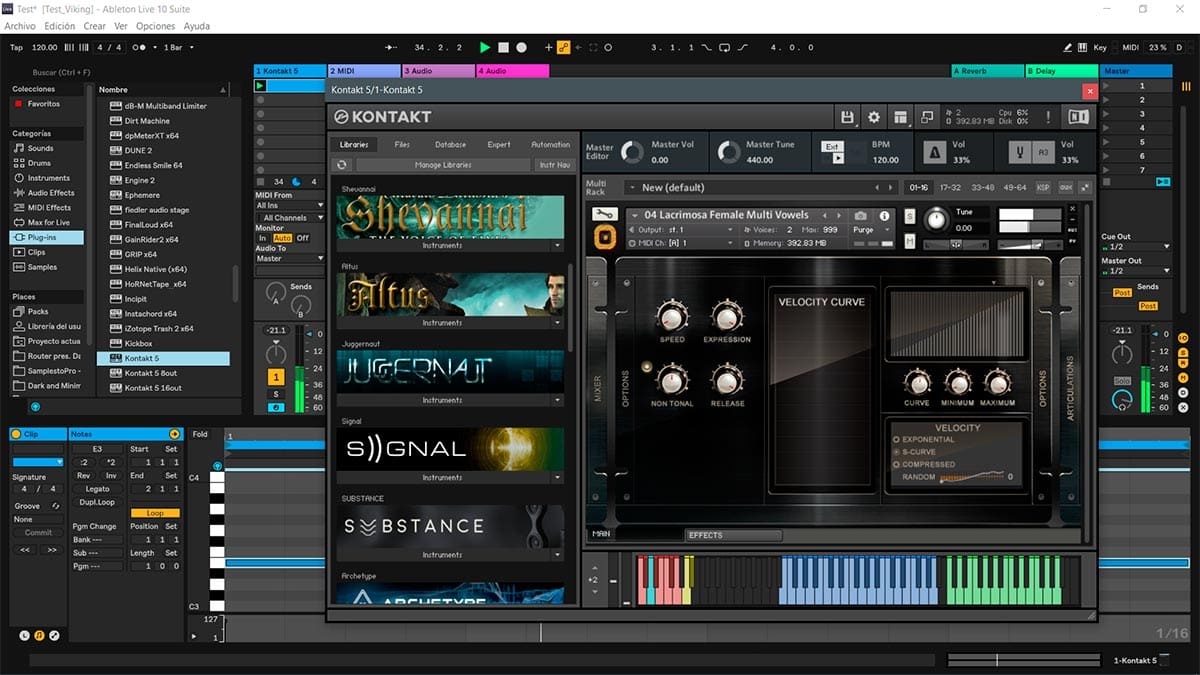The height and width of the screenshot is (675, 1200).
Task: Click the Instr Nav button
Action: [554, 165]
